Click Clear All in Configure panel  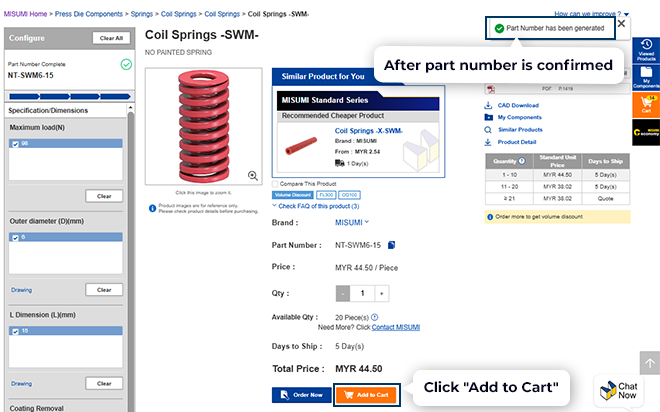[111, 38]
